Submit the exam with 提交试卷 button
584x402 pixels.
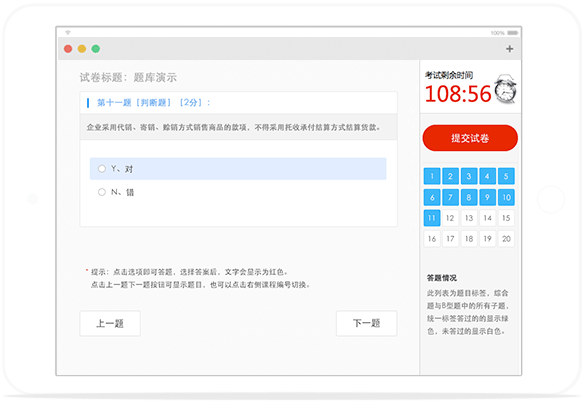470,138
